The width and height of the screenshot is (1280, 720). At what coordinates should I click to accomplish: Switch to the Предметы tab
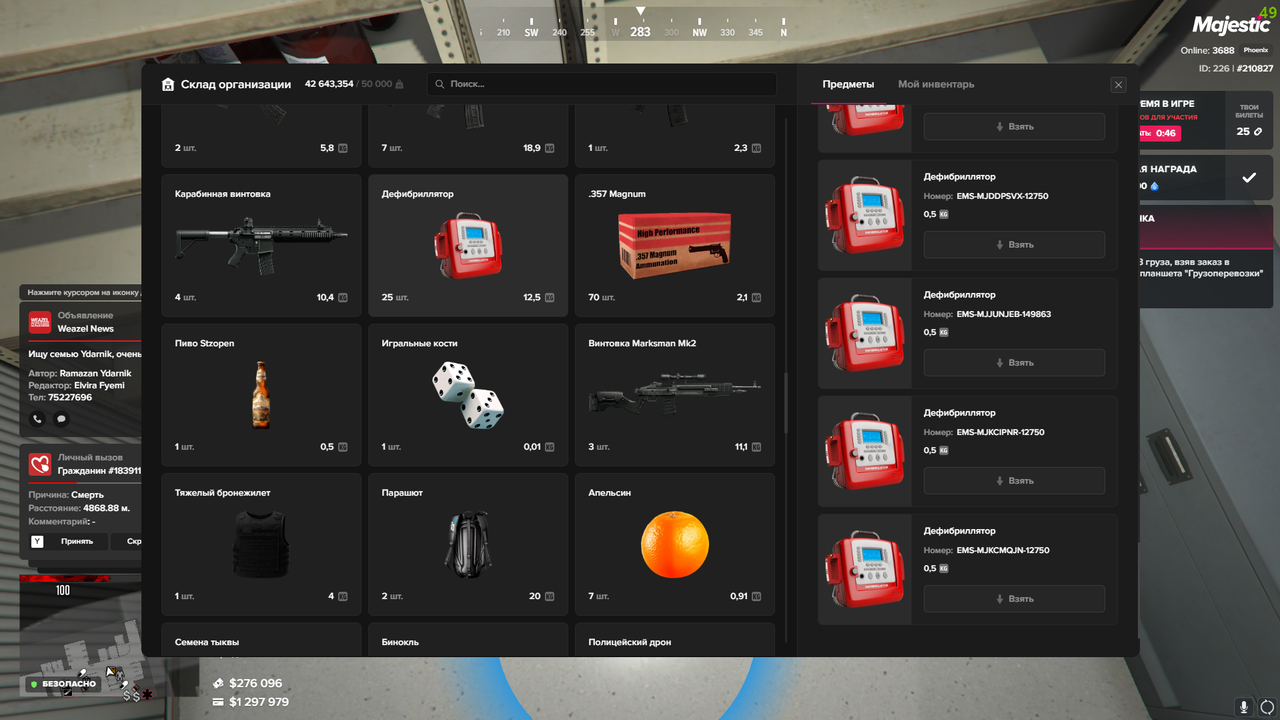point(848,85)
